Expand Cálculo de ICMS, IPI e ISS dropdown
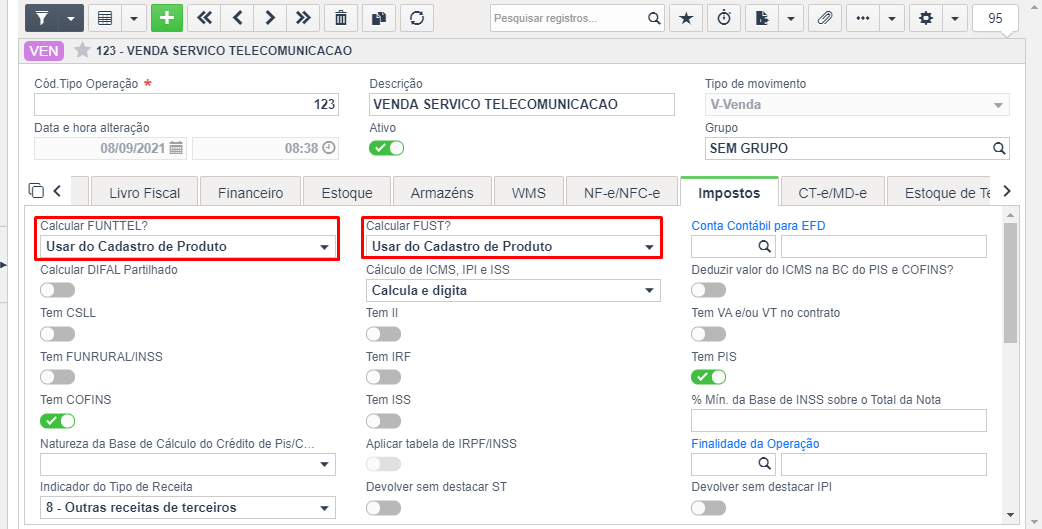Screen dimensions: 1042x529 pyautogui.click(x=513, y=290)
